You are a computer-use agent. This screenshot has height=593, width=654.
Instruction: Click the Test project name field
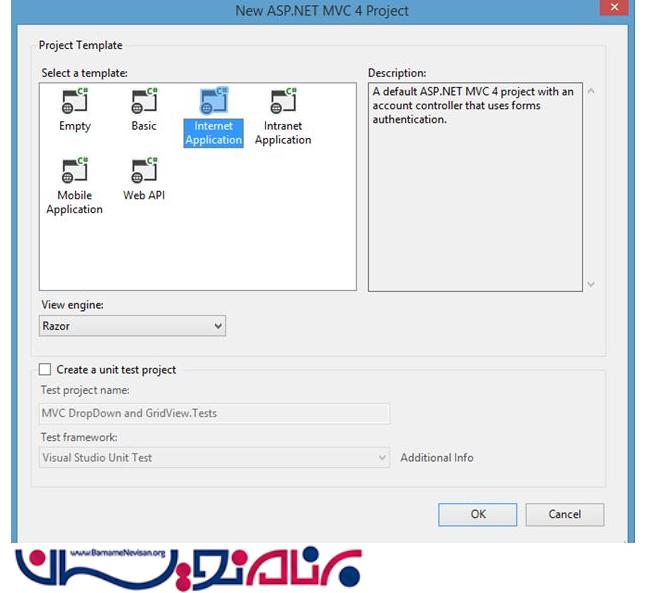click(214, 413)
